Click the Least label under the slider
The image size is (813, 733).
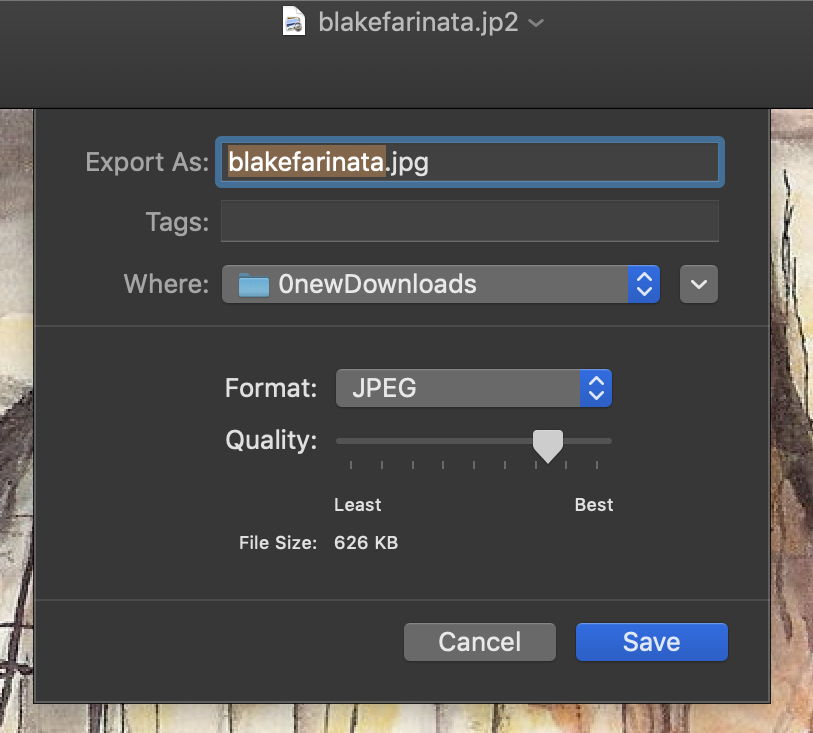click(357, 505)
